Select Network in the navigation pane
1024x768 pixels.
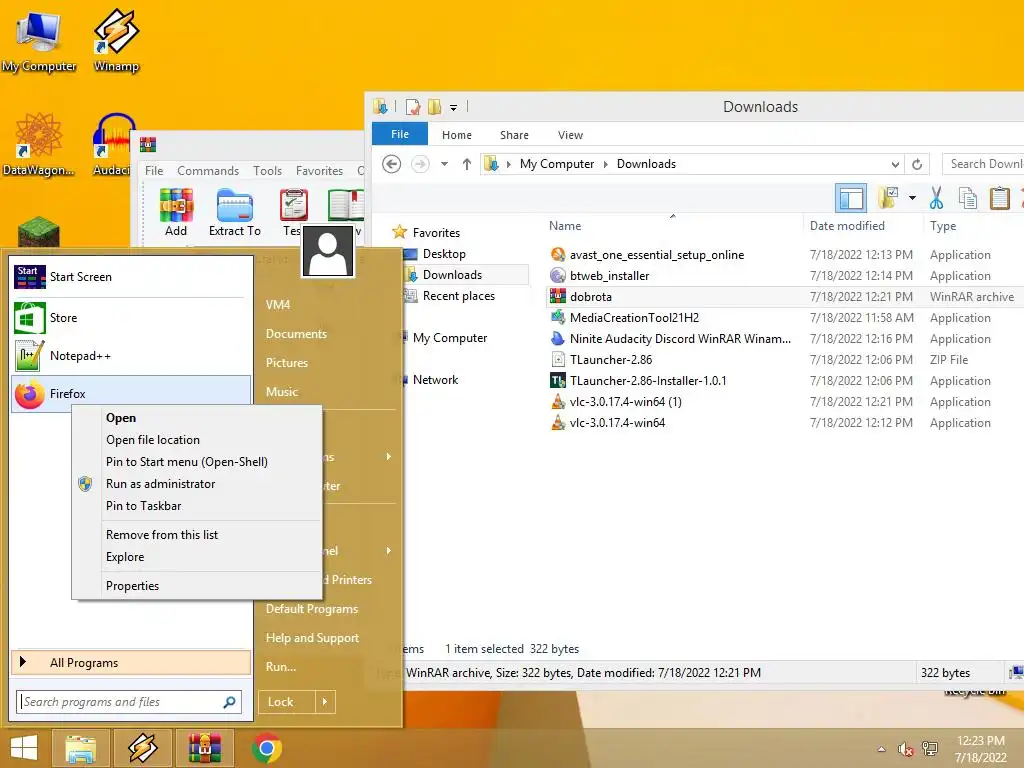(435, 379)
